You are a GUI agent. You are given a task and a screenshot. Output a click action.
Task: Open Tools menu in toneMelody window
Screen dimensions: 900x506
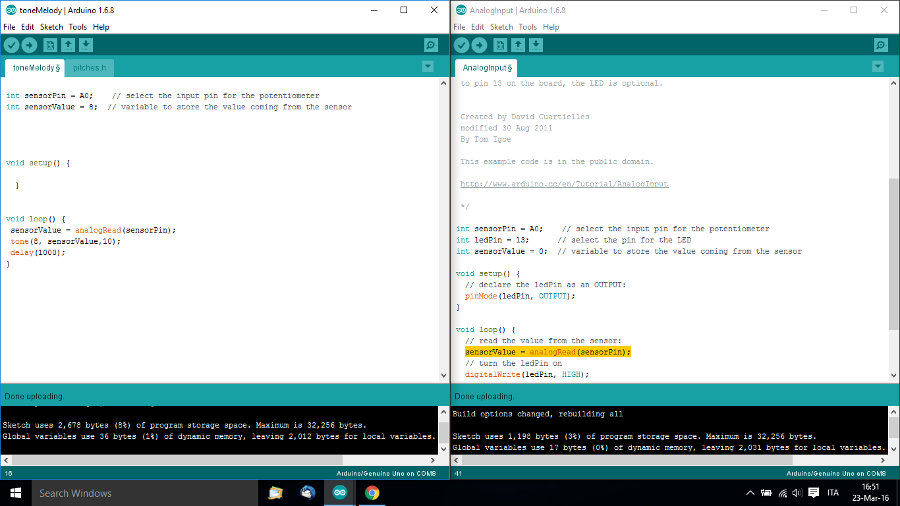pos(77,27)
